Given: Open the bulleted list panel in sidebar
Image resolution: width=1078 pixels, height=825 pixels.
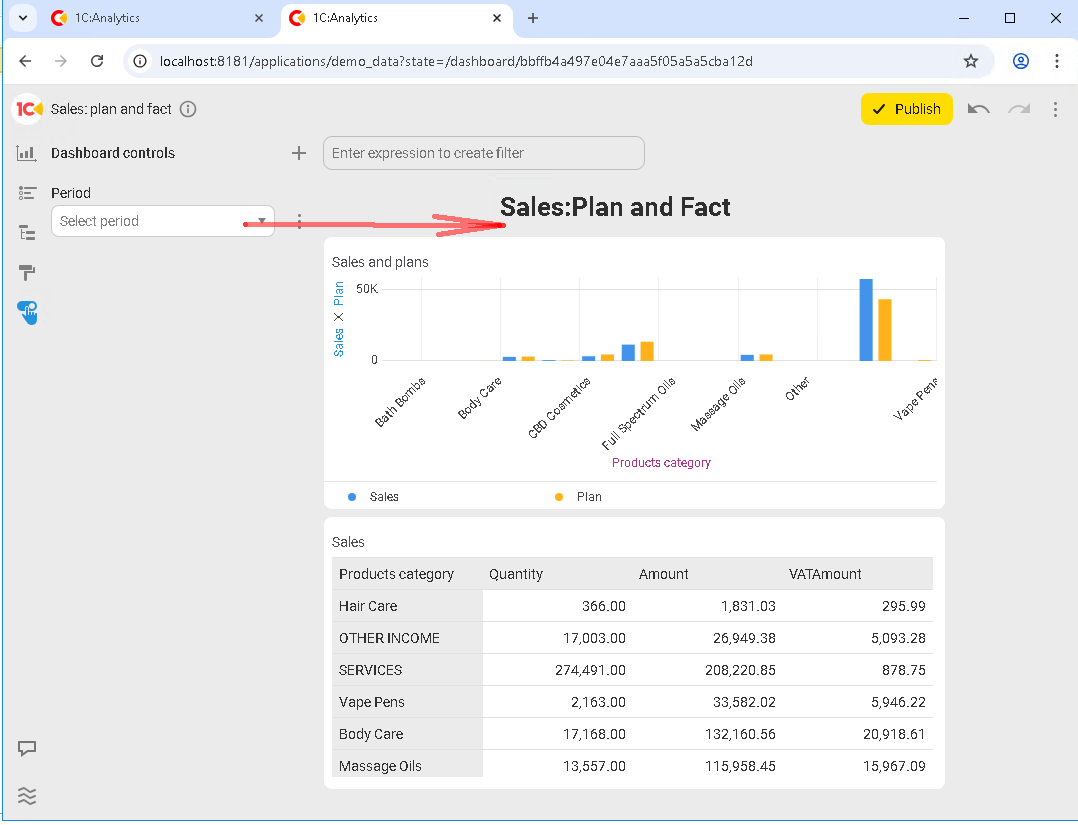Looking at the screenshot, I should [27, 193].
